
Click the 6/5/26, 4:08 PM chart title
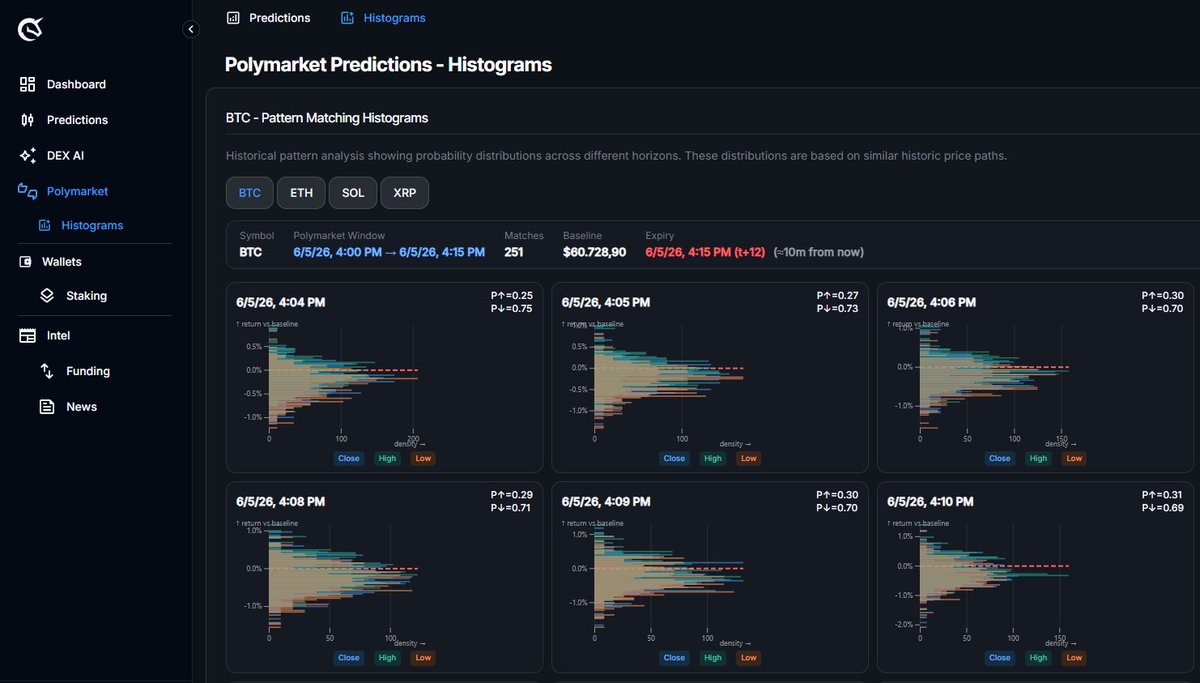(280, 502)
